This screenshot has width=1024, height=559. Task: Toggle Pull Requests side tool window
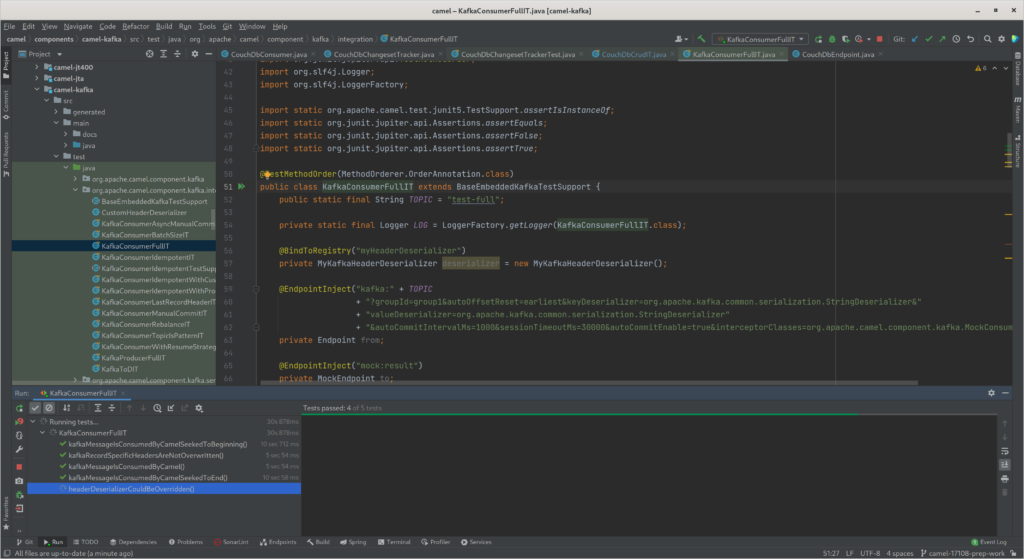pos(6,154)
